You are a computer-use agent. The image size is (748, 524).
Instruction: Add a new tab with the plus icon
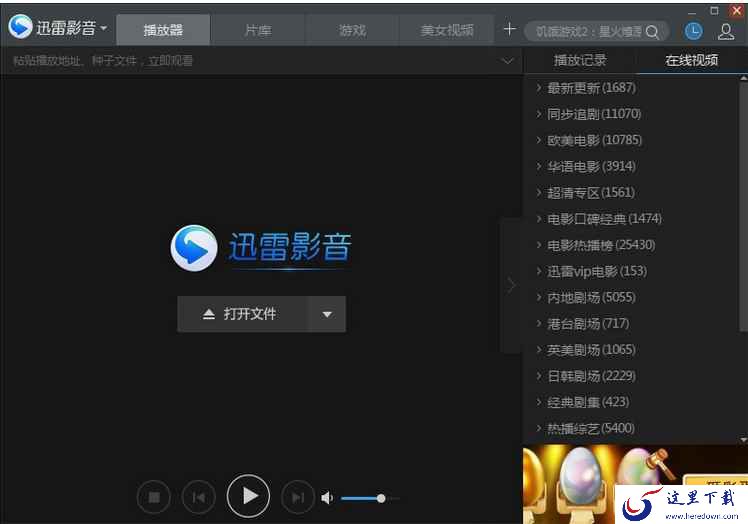[509, 29]
